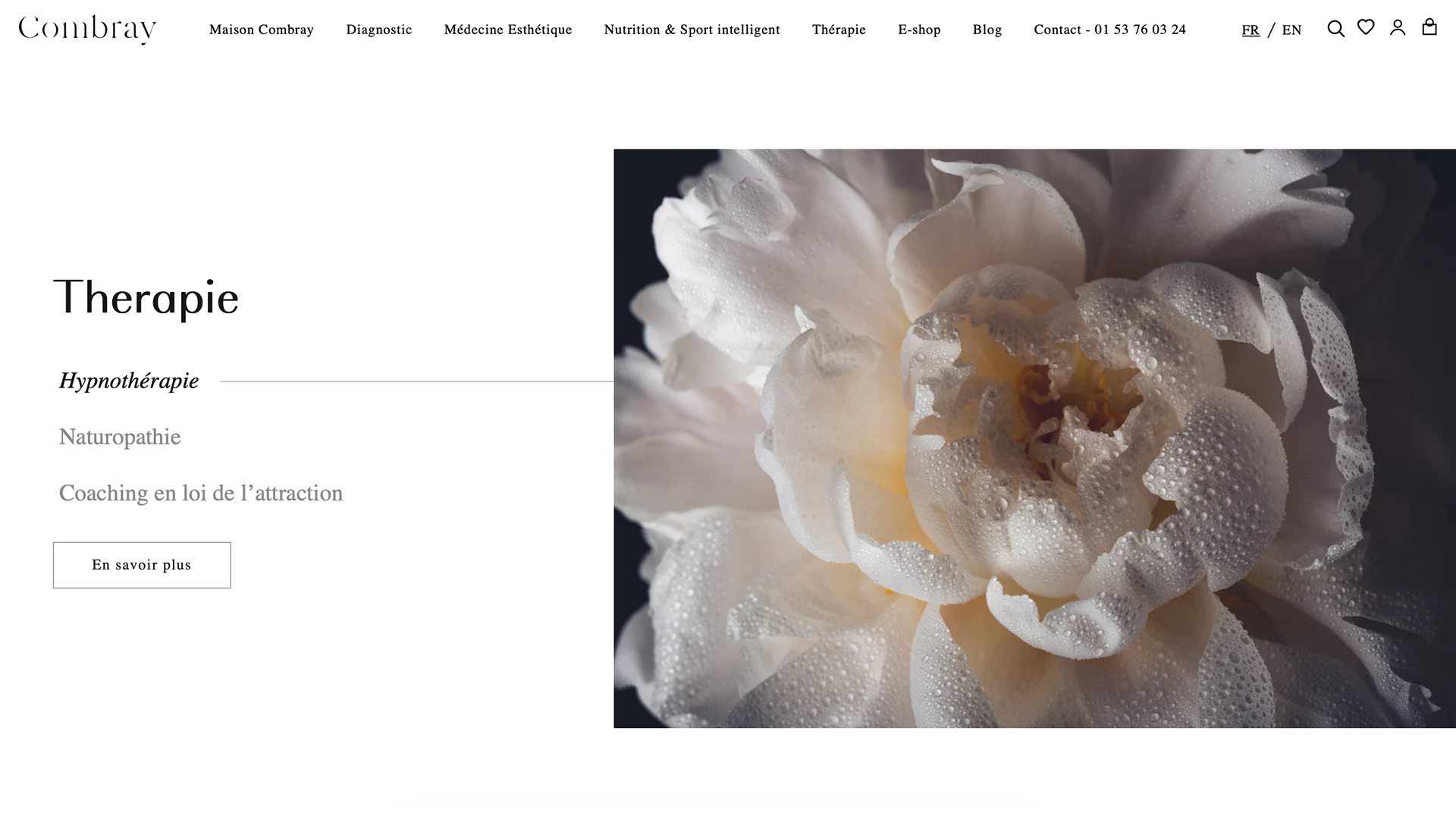Click the white peony flower image
This screenshot has height=819, width=1456.
point(1034,438)
